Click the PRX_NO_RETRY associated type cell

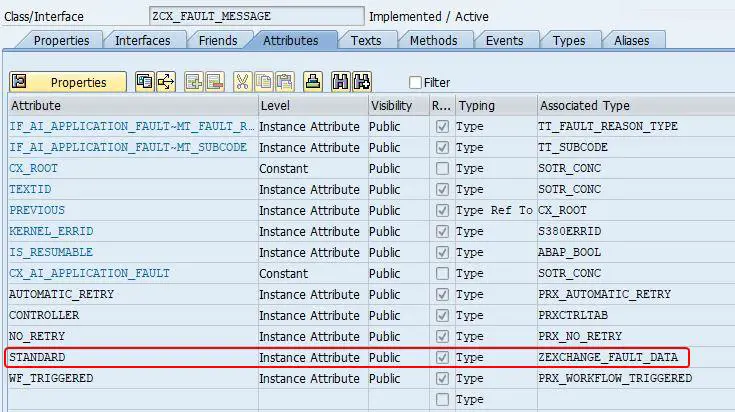(636, 336)
